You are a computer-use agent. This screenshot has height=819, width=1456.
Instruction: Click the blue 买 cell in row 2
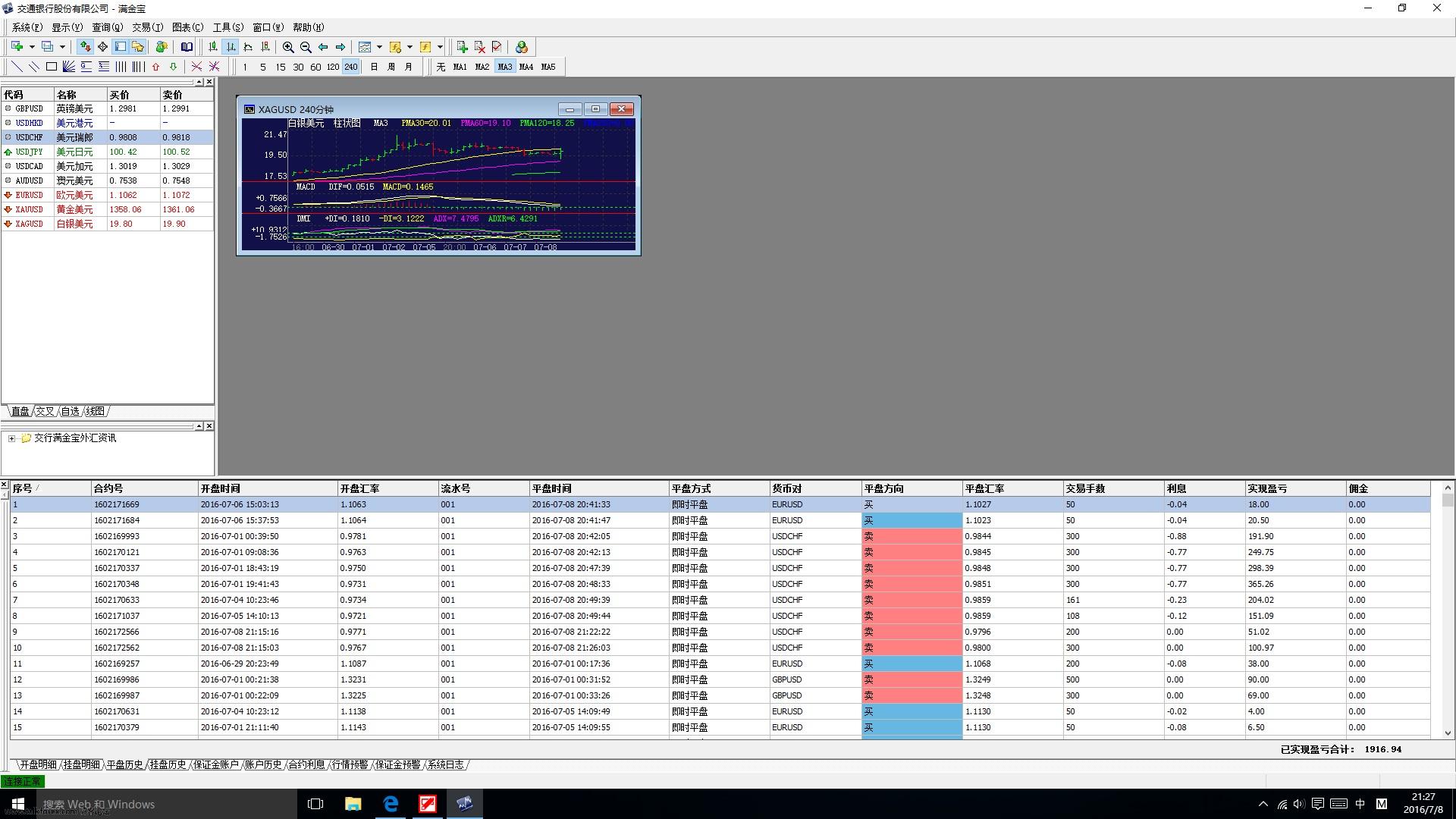[912, 520]
